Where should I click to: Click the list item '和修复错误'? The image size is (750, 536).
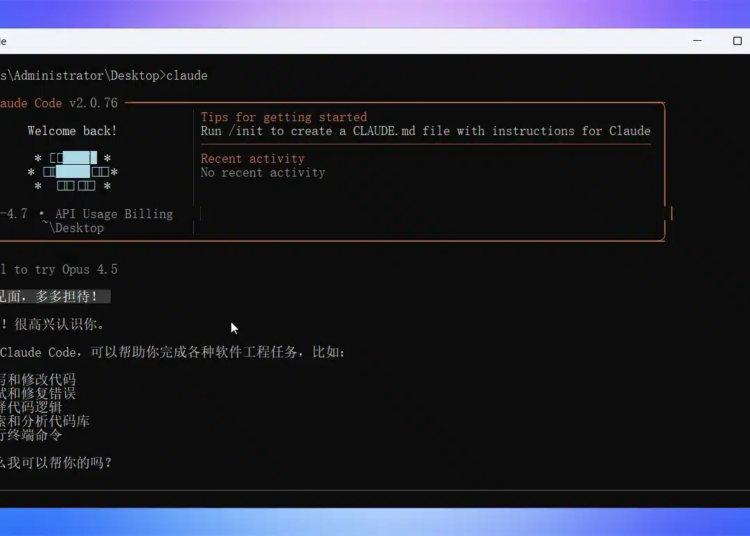point(42,394)
